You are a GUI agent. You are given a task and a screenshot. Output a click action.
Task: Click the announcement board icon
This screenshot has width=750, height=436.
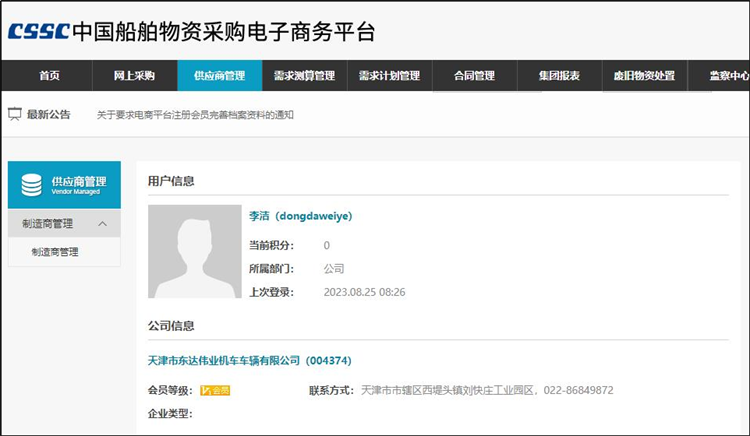15,114
